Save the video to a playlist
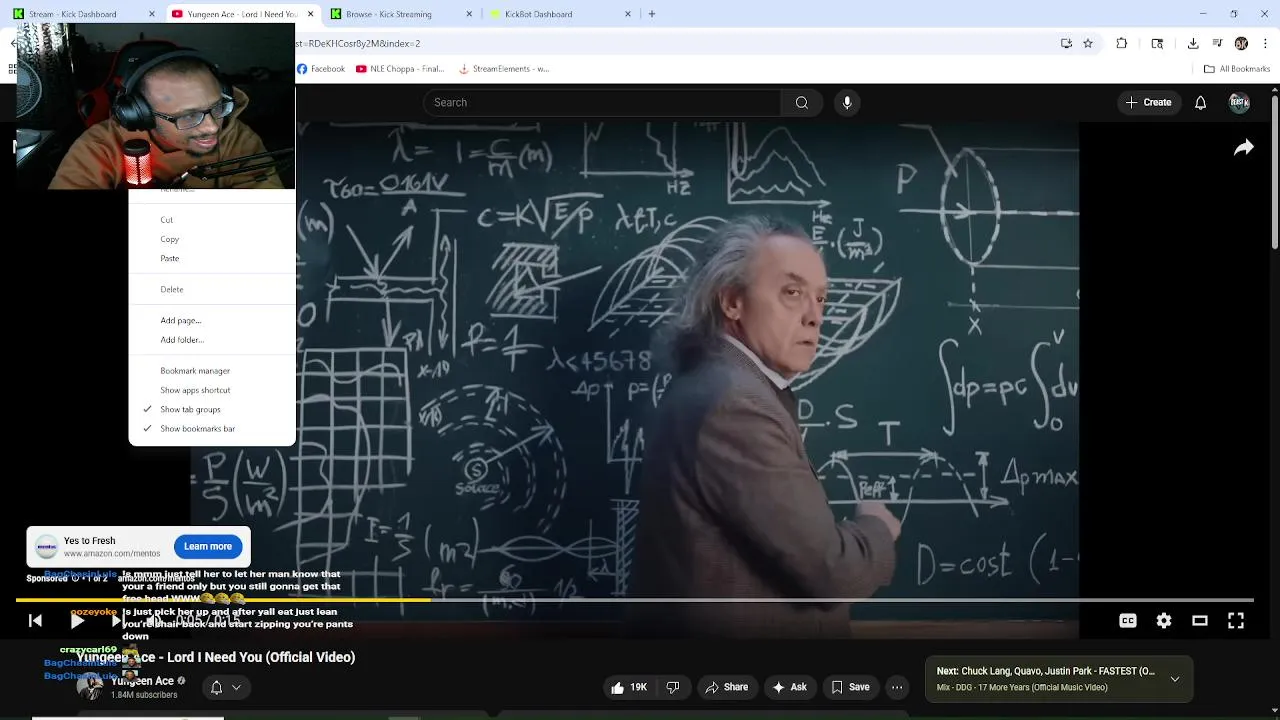 click(850, 687)
